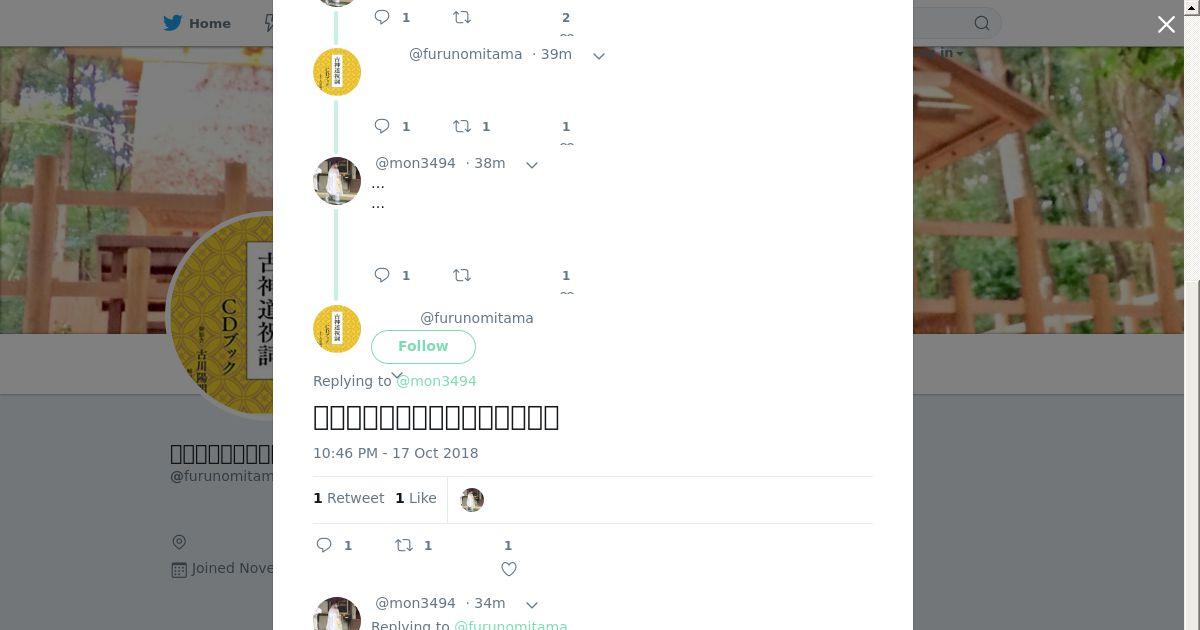Open the 10:46 PM - 17 Oct 2018 timestamp

click(396, 453)
